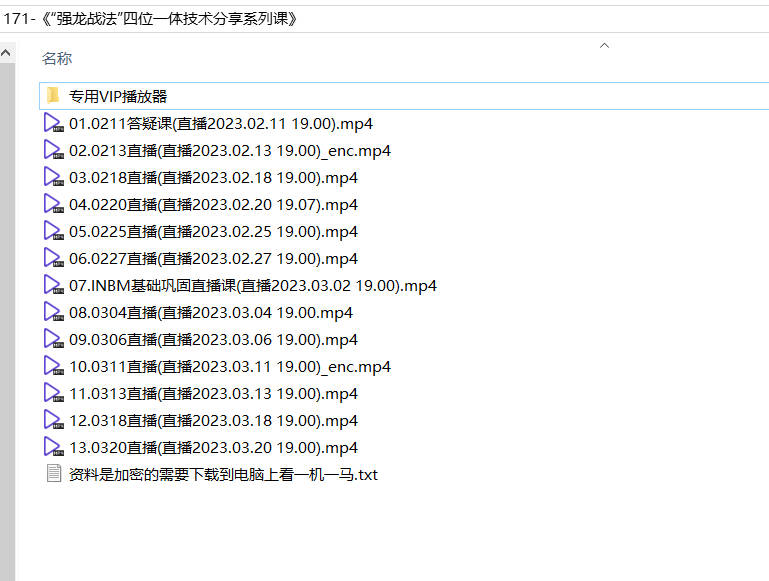Select file name 13.0320直播(直播2023.03.20 19.00).mp4

click(213, 448)
